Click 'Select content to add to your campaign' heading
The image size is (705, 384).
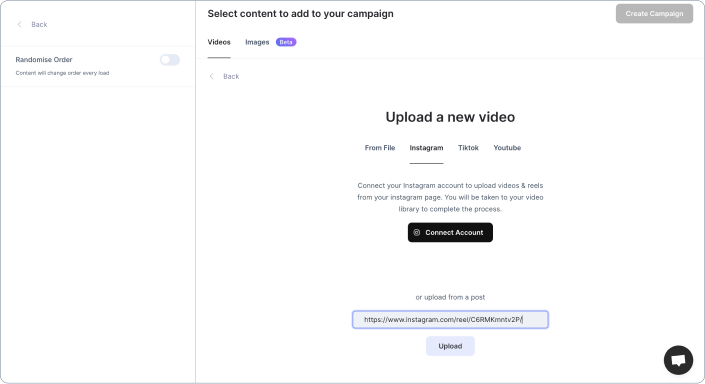tap(300, 14)
